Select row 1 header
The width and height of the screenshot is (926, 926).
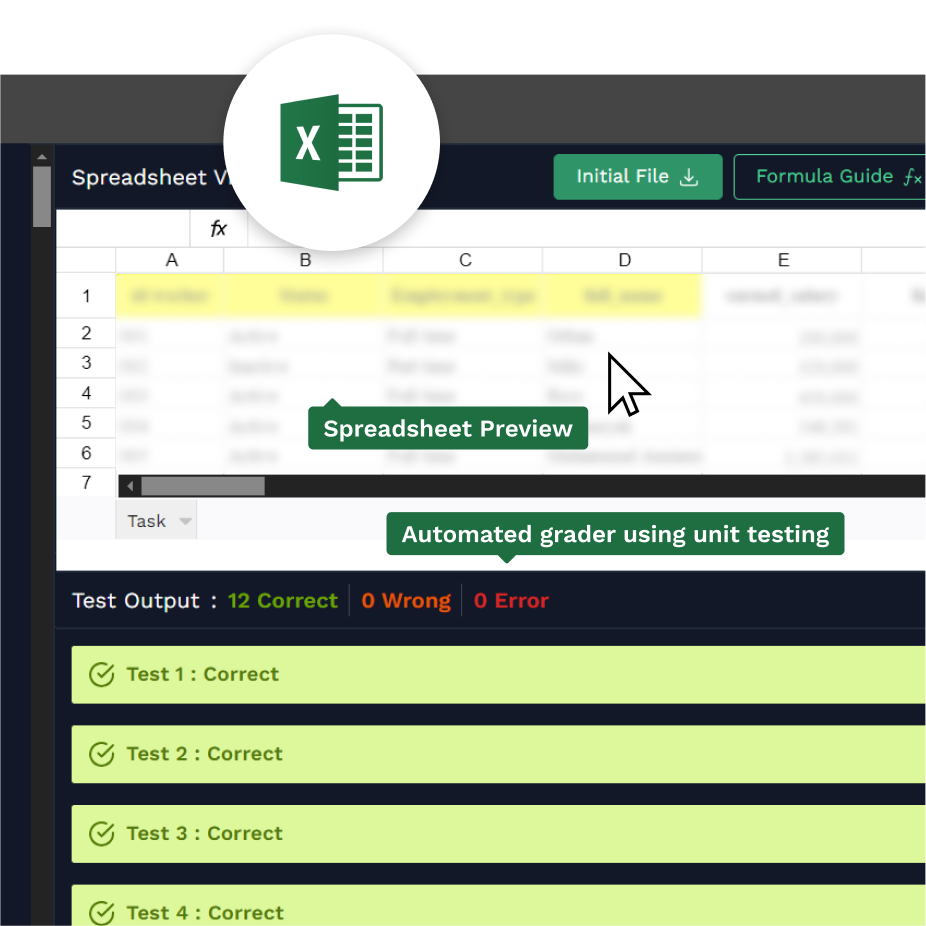tap(86, 296)
